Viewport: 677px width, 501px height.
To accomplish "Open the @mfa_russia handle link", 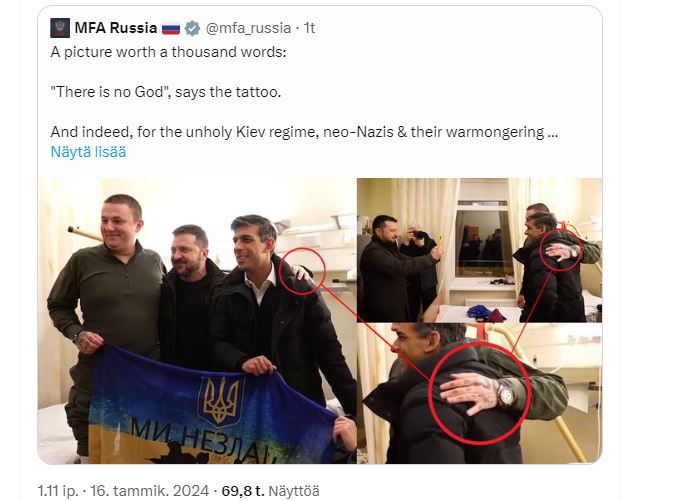I will (x=248, y=28).
